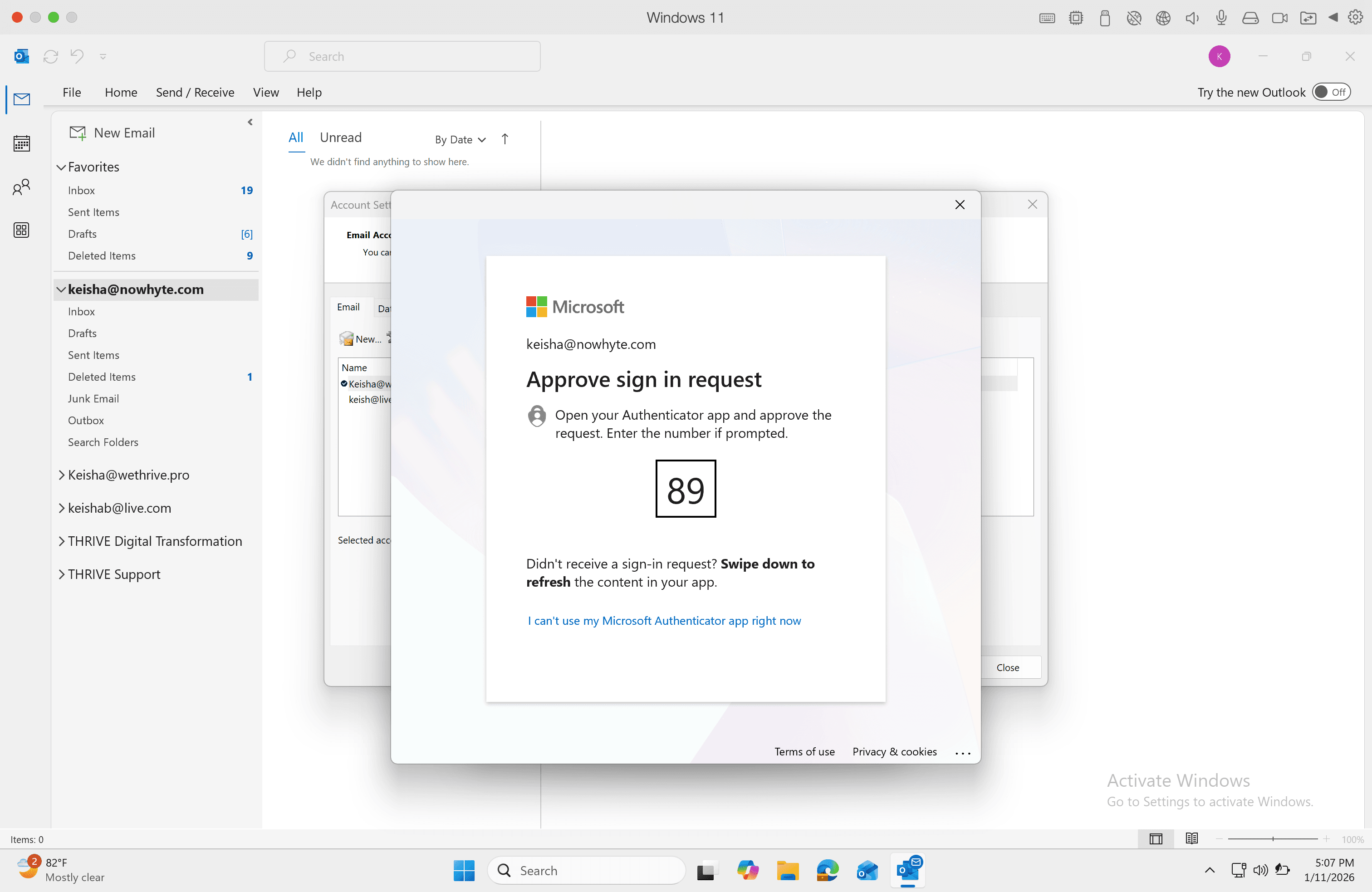1372x892 pixels.
Task: Click the zoom slider in the status bar
Action: (1272, 839)
